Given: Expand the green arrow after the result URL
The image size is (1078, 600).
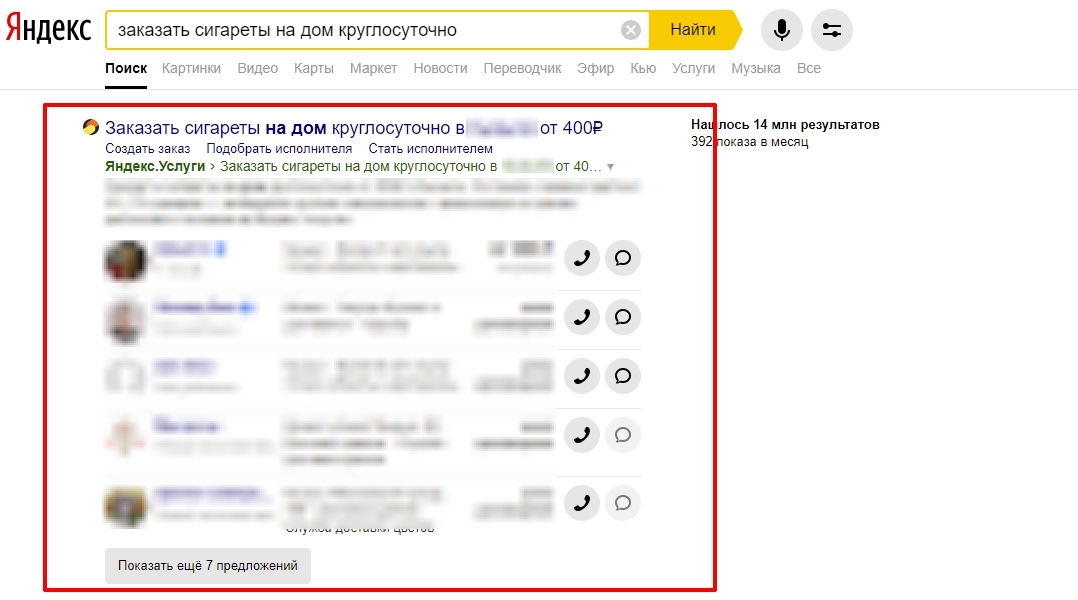Looking at the screenshot, I should click(610, 167).
